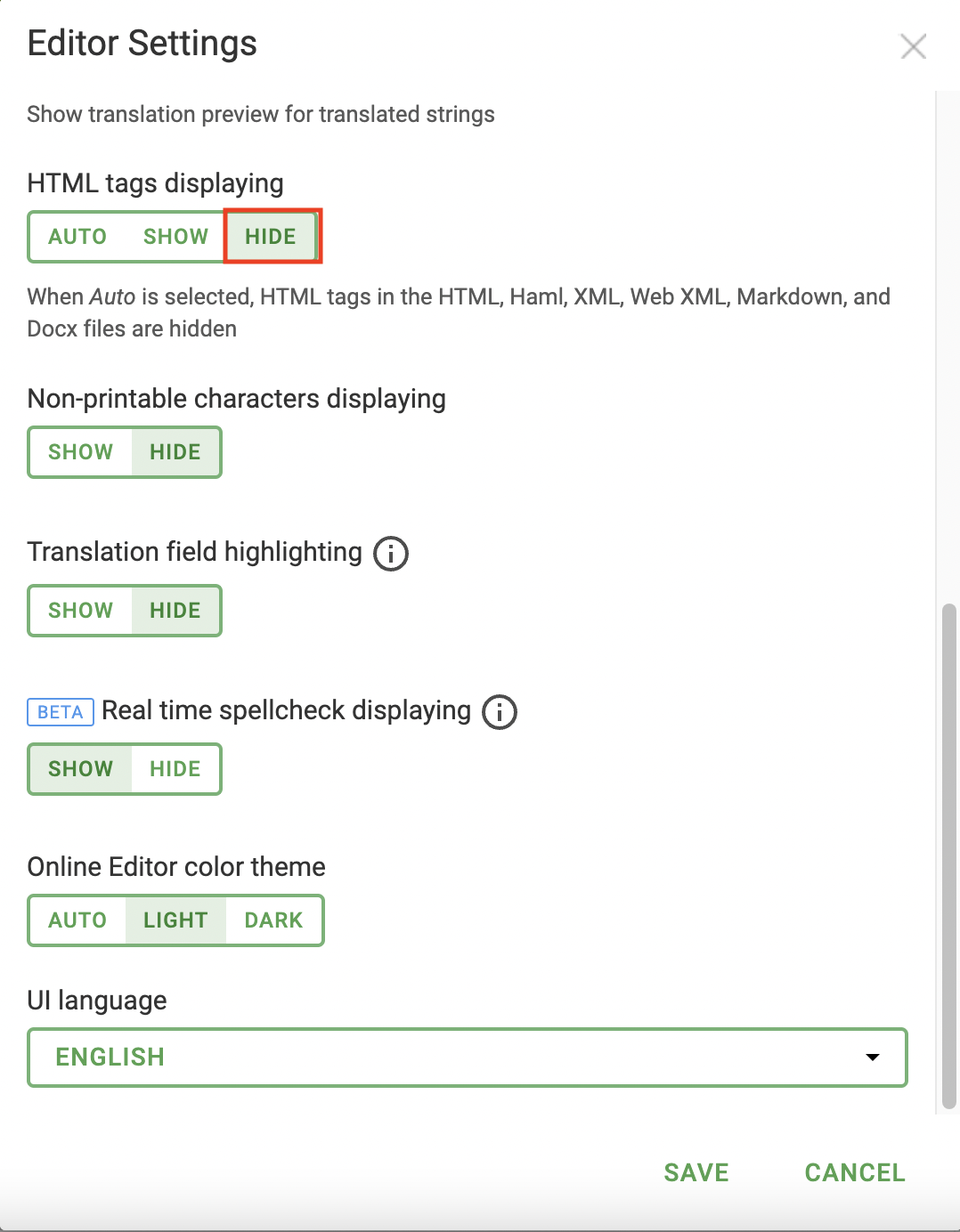The width and height of the screenshot is (960, 1232).
Task: Select Light color theme for Online Editor
Action: 175,920
